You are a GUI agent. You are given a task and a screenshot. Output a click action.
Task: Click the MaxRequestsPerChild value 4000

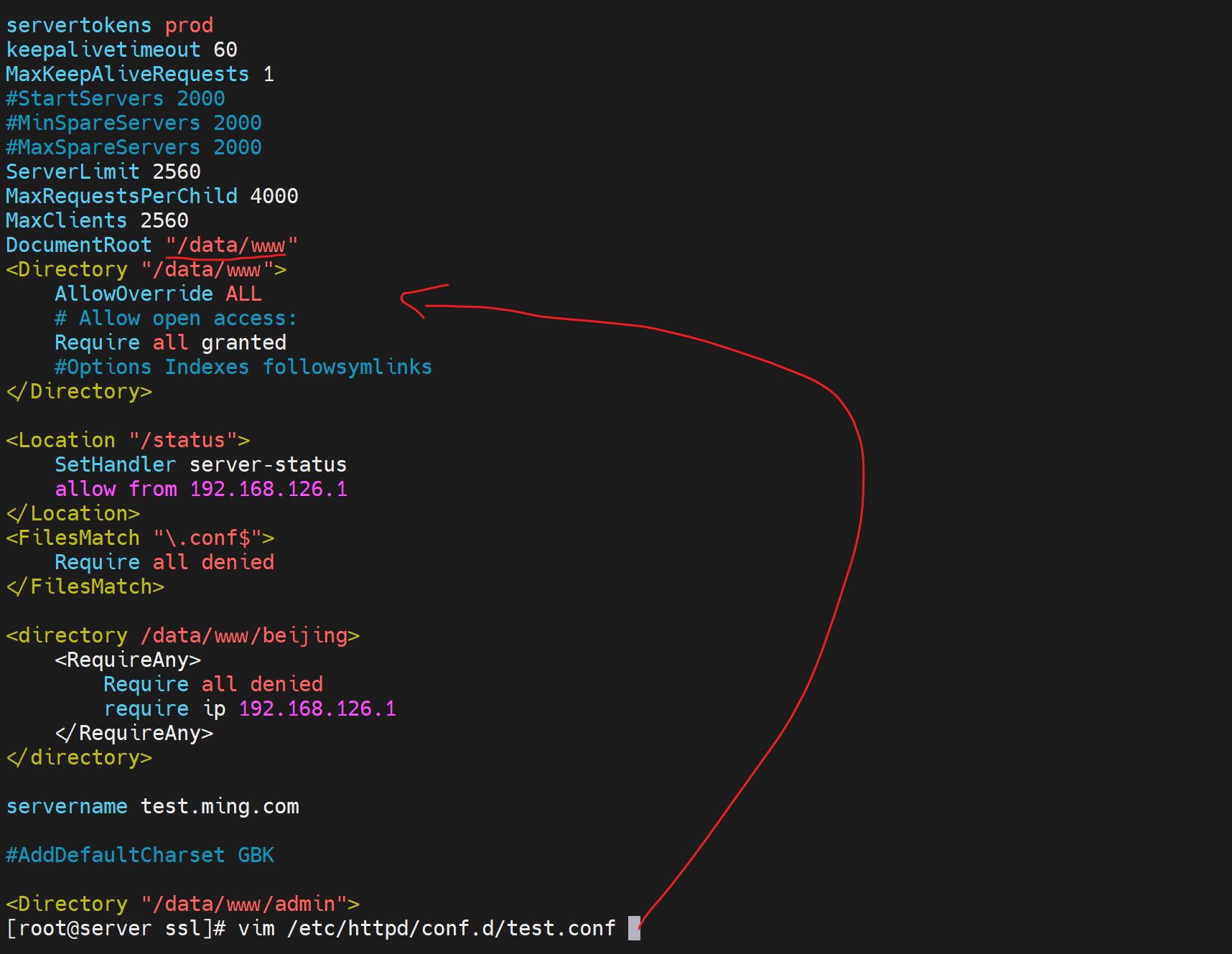(x=274, y=196)
